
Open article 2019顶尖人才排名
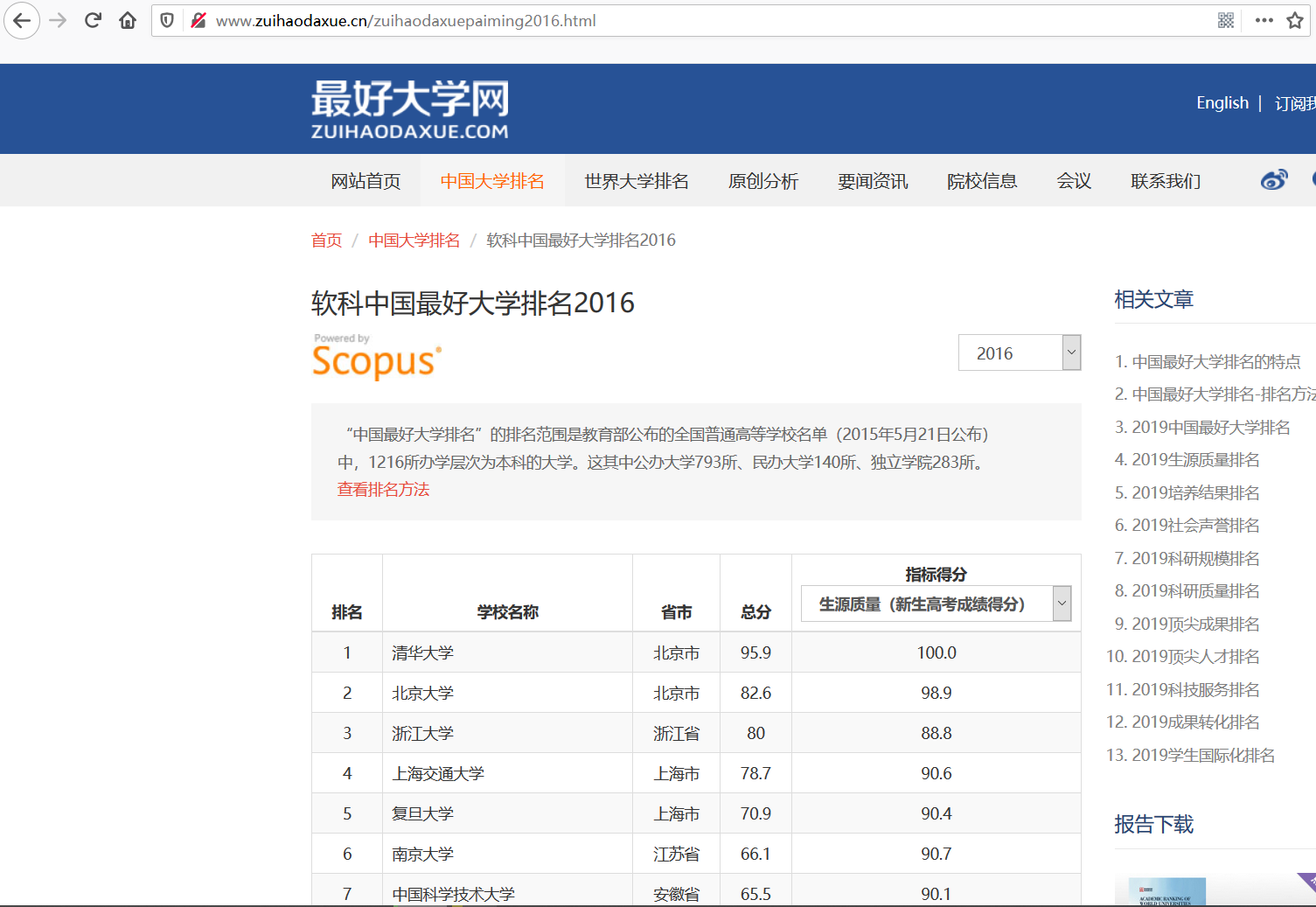tap(1195, 657)
